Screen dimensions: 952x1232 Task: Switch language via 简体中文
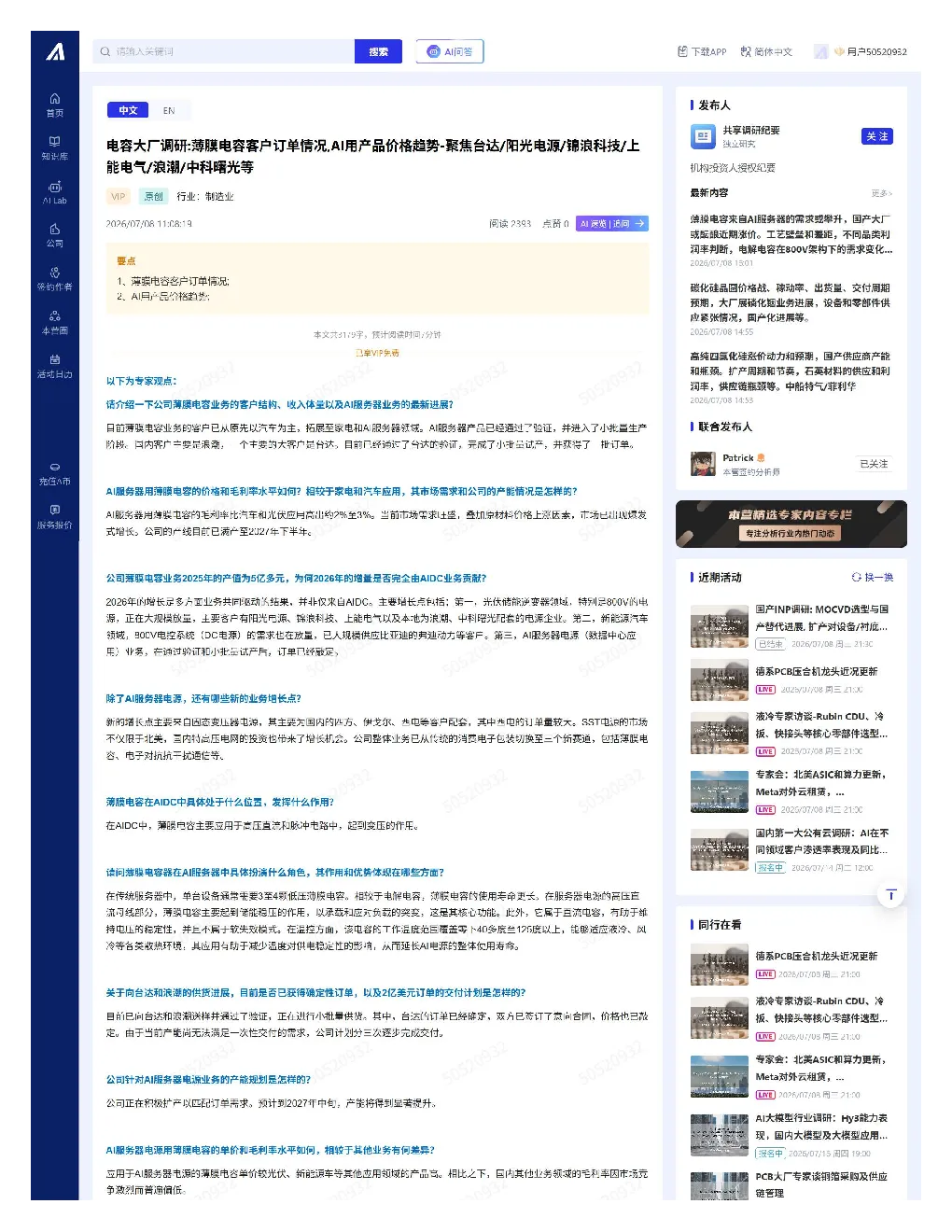click(766, 51)
